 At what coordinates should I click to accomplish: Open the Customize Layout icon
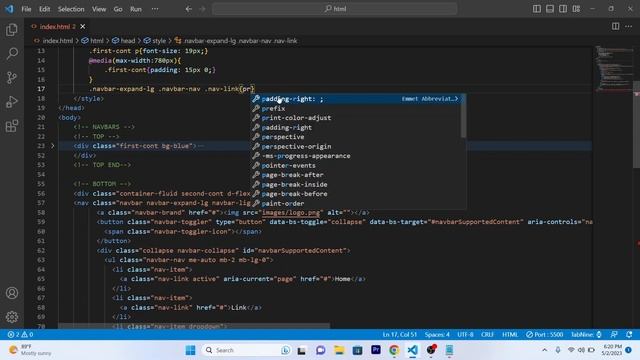pyautogui.click(x=576, y=9)
